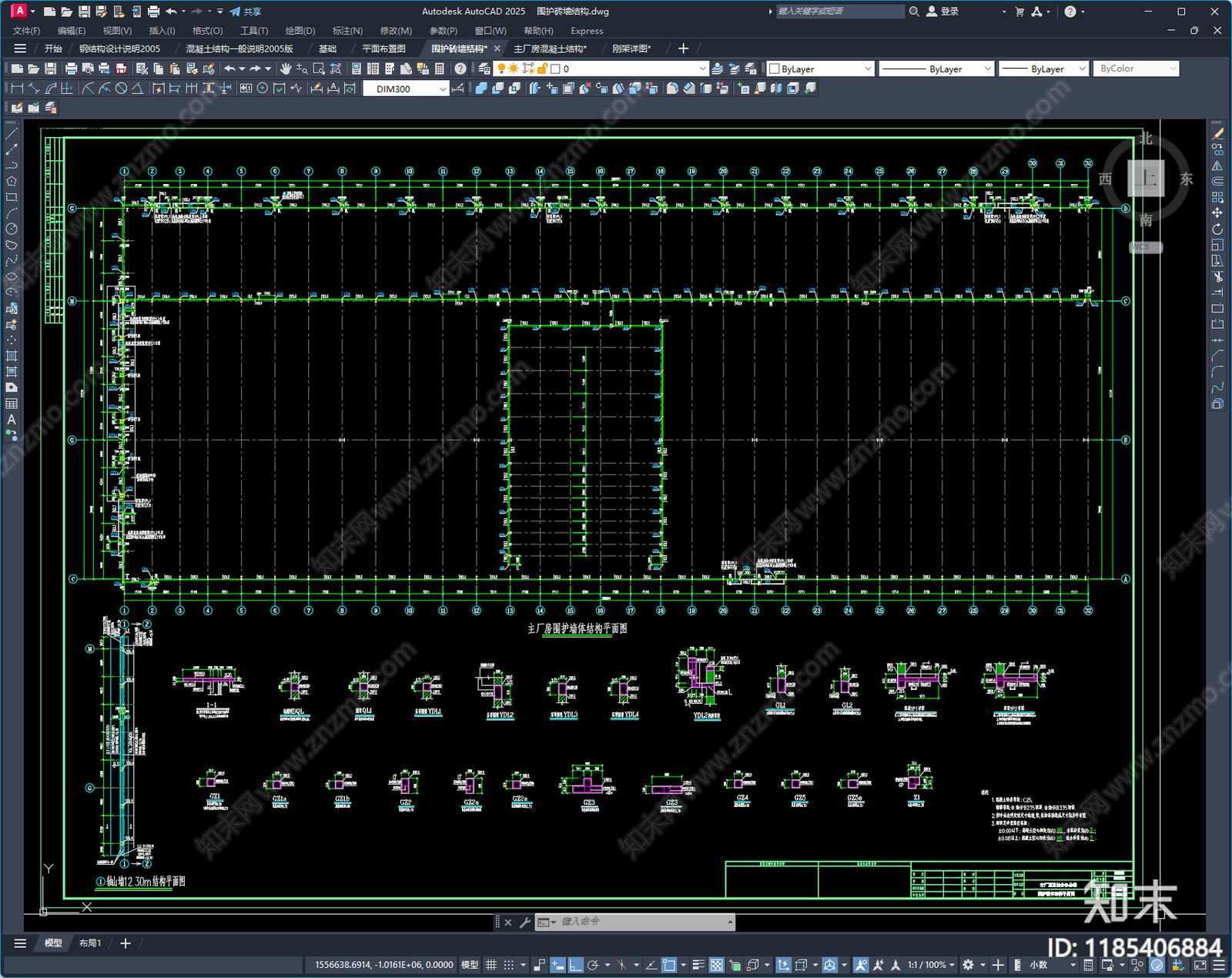The width and height of the screenshot is (1232, 978).
Task: Select the Line tool in Draw toolbar
Action: point(12,134)
